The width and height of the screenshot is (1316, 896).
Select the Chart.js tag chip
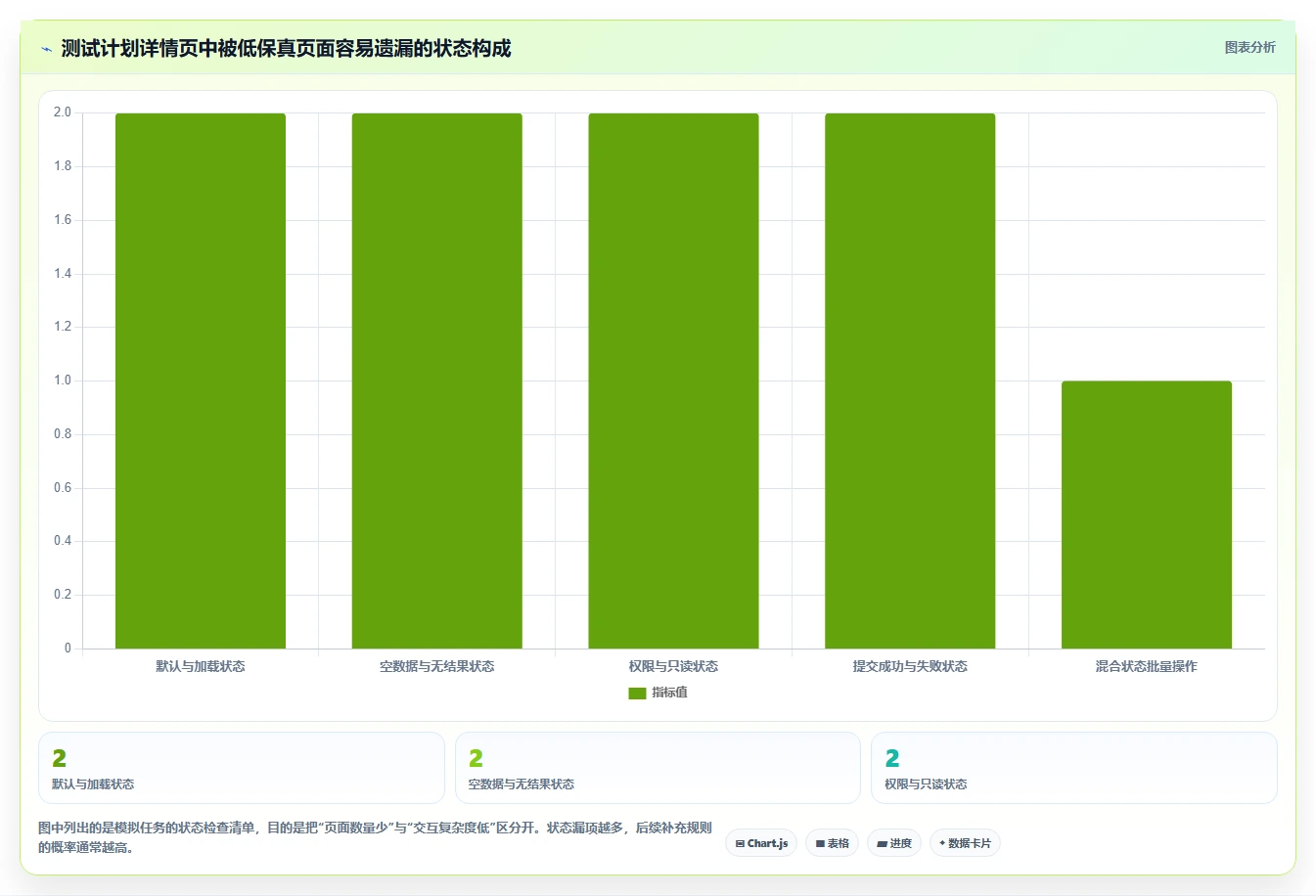click(761, 843)
